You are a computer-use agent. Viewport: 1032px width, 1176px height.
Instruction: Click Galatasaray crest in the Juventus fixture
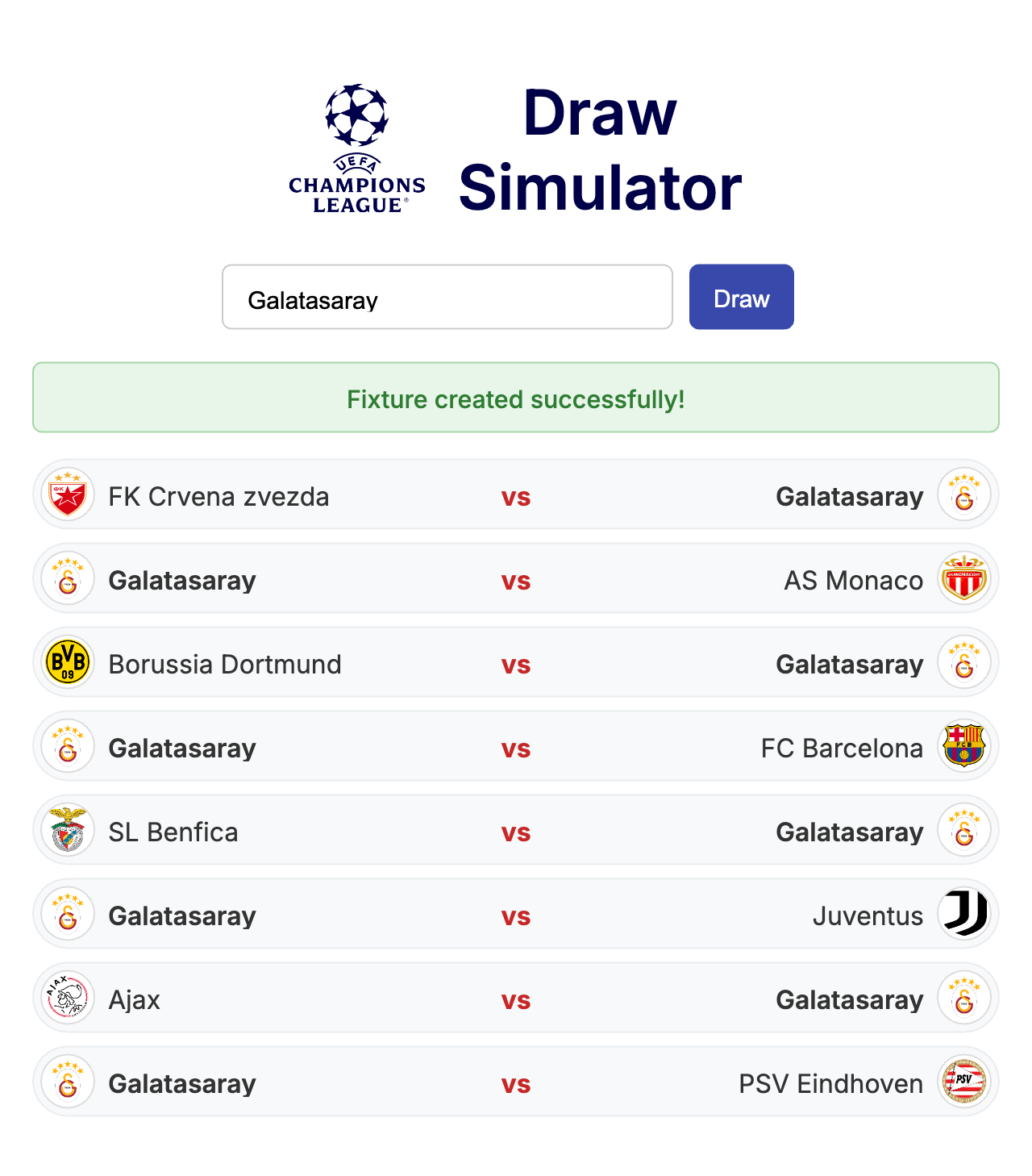(68, 915)
